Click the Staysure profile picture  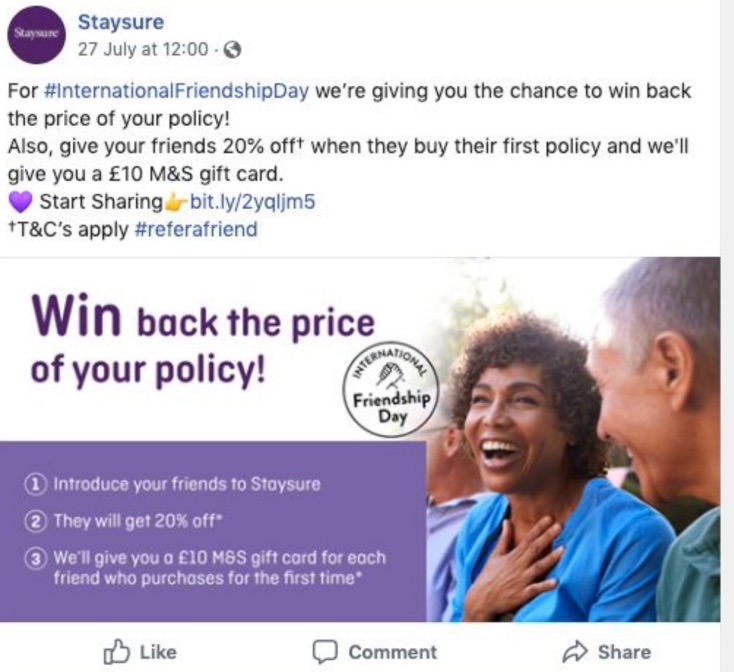[37, 35]
